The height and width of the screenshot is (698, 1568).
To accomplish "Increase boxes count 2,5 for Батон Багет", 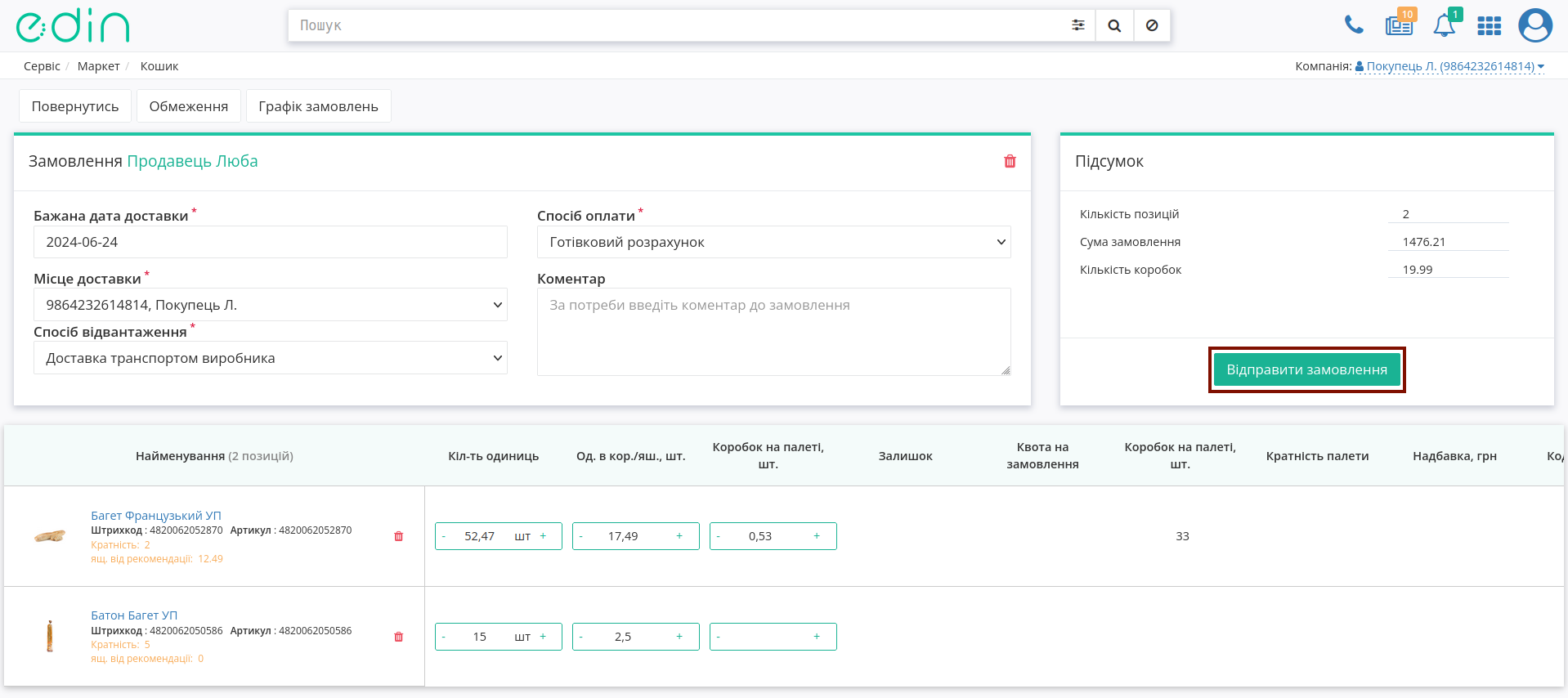I will pyautogui.click(x=679, y=637).
